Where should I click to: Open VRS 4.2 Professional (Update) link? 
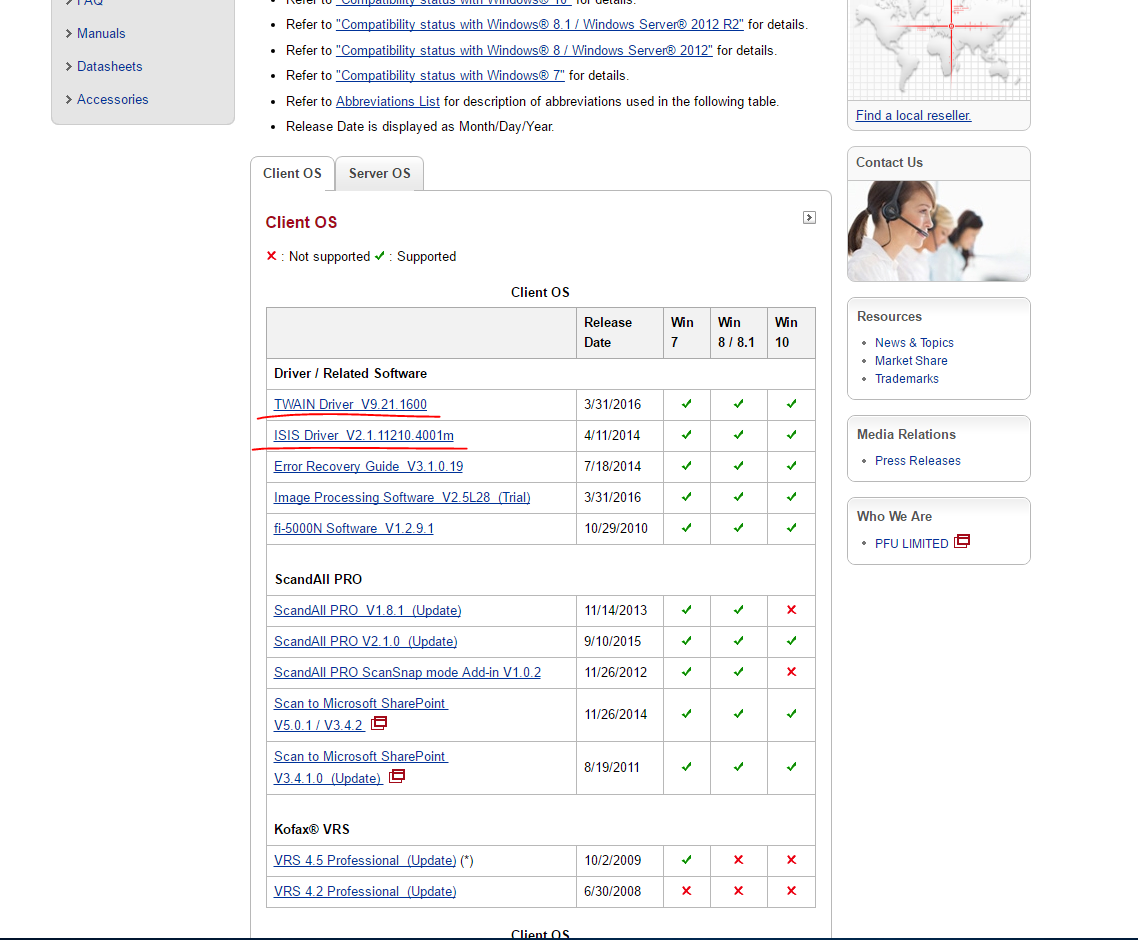tap(365, 892)
